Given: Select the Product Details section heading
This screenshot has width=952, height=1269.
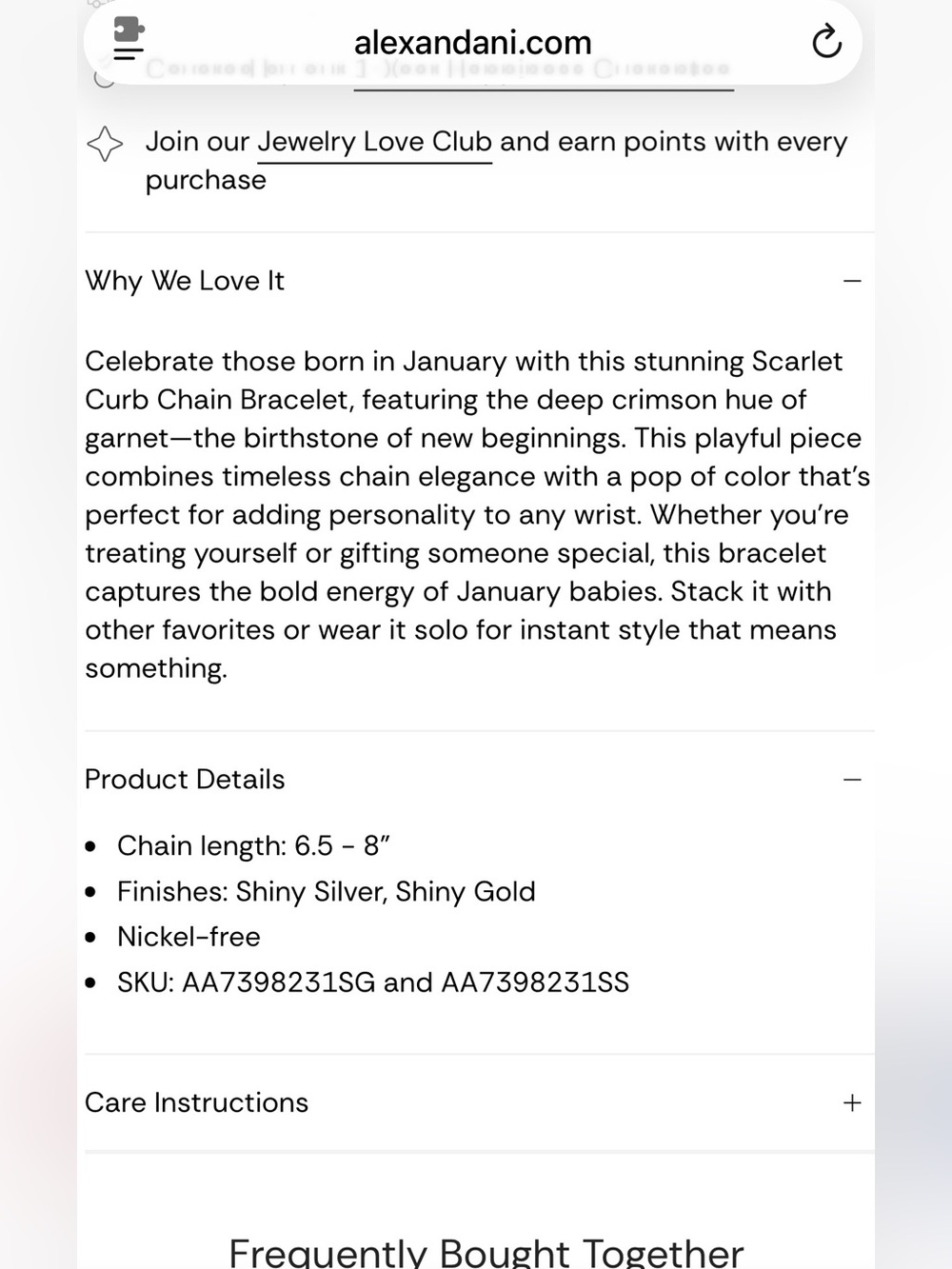Looking at the screenshot, I should click(x=185, y=779).
